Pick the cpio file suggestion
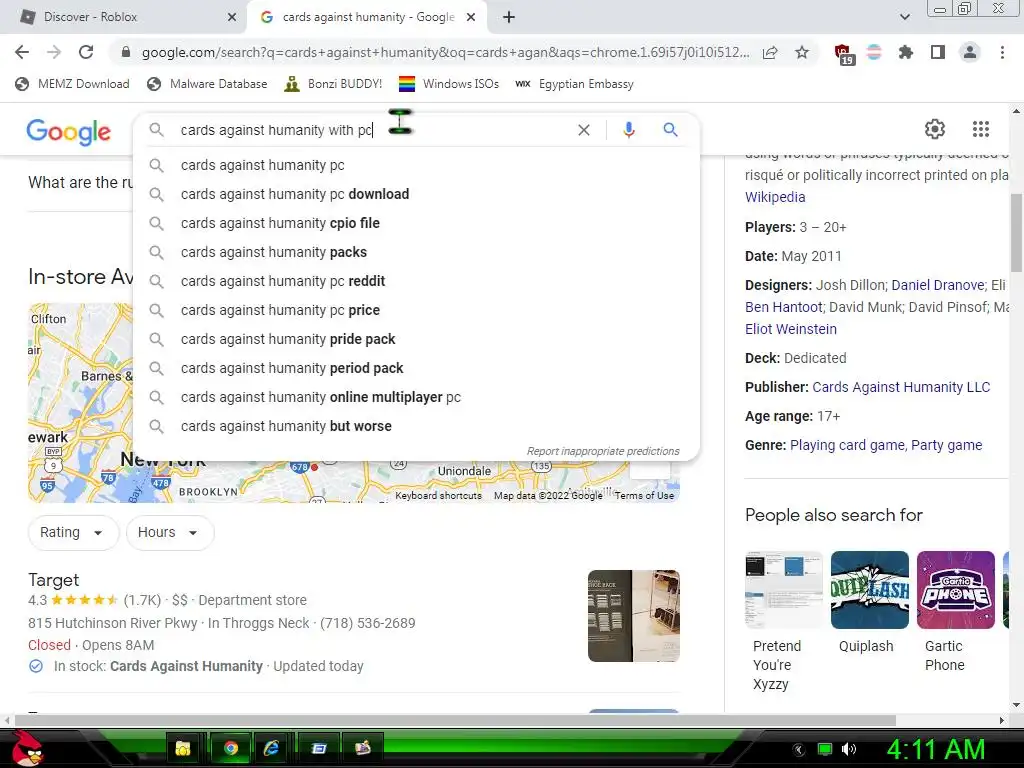The width and height of the screenshot is (1024, 768). click(416, 223)
